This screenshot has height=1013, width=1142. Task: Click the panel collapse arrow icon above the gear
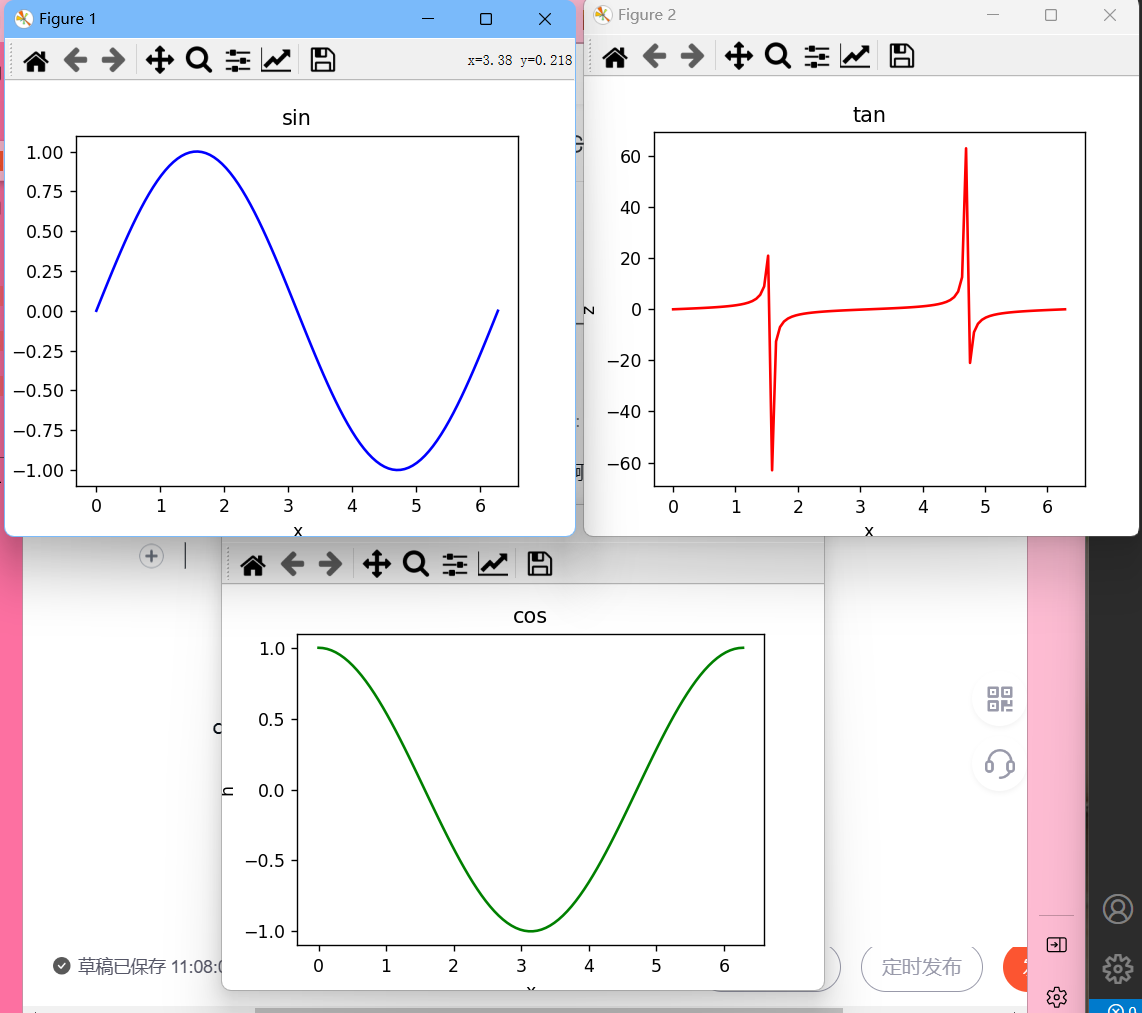click(x=1057, y=944)
